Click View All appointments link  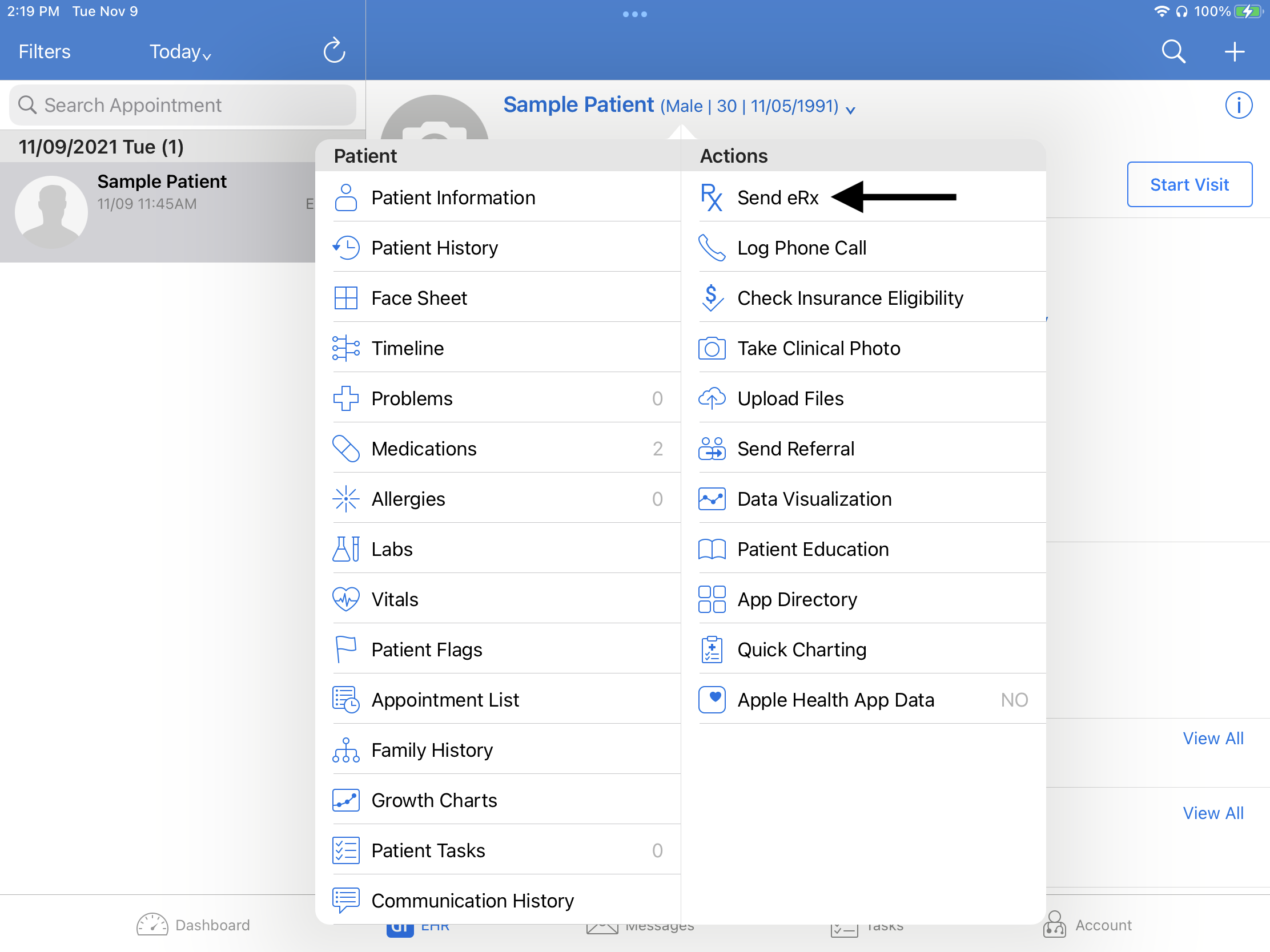1213,738
